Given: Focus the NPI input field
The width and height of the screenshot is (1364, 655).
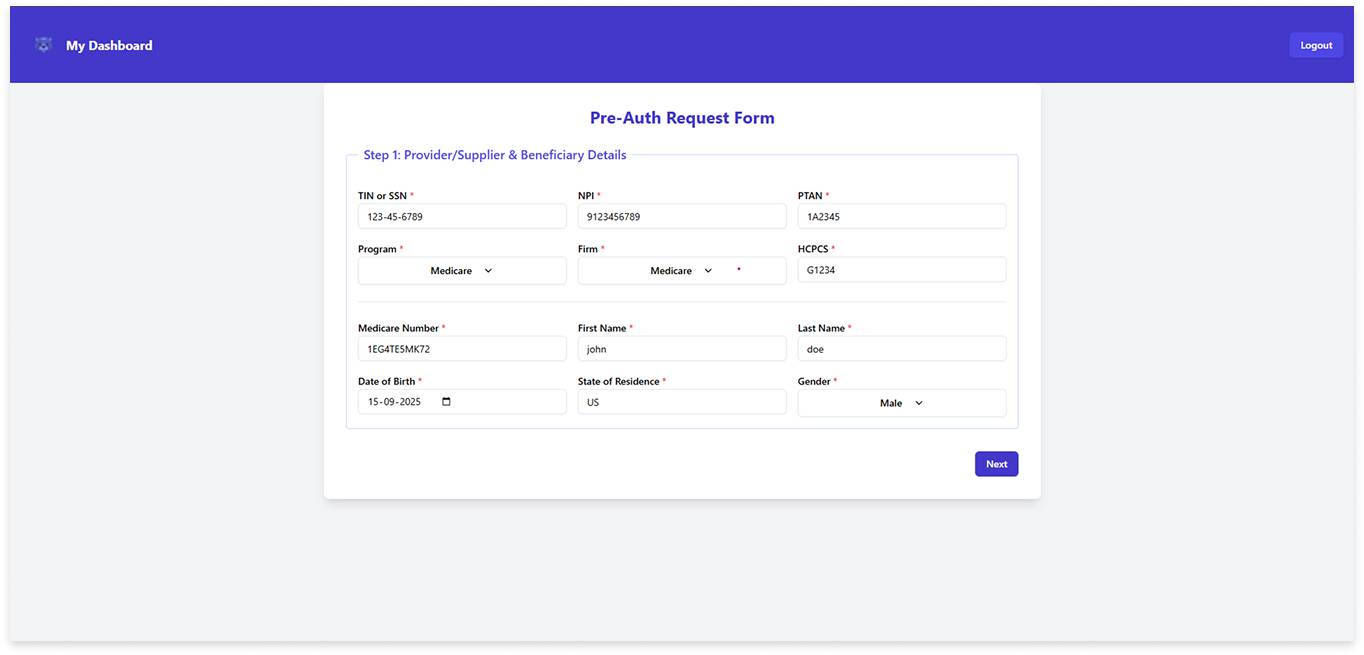Looking at the screenshot, I should click(682, 216).
